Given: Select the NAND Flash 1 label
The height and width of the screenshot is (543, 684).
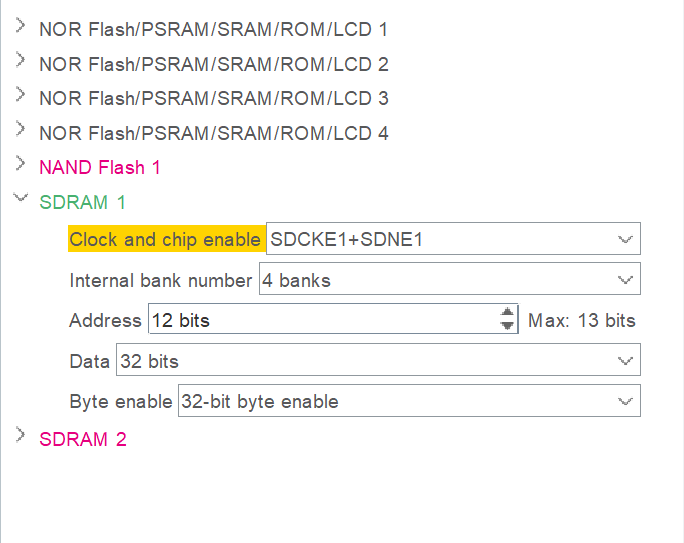Looking at the screenshot, I should click(x=100, y=167).
